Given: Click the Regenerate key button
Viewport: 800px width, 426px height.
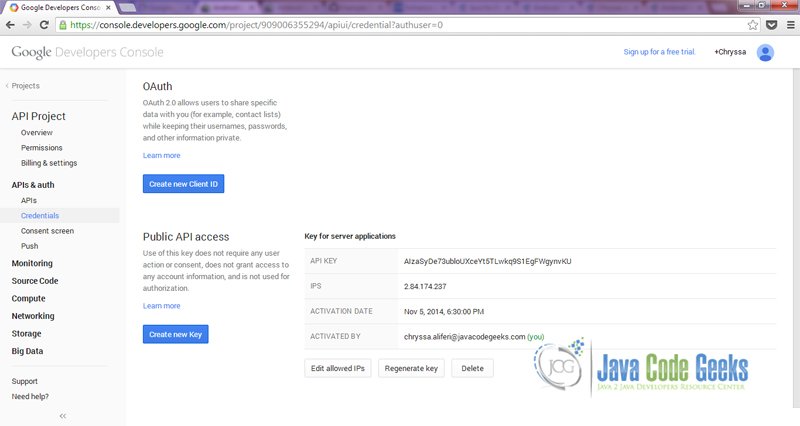Looking at the screenshot, I should [411, 368].
